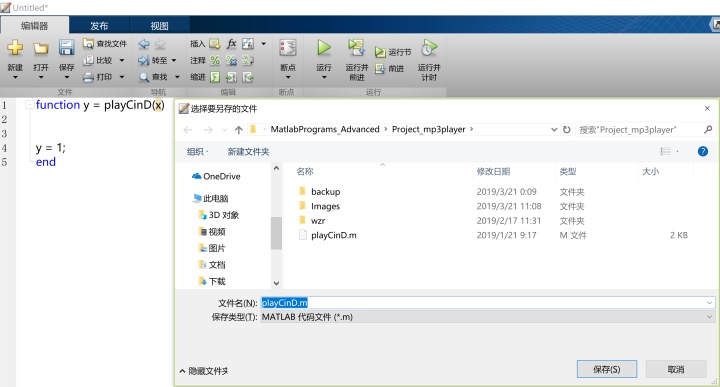Click the fx insert function icon
Image resolution: width=720 pixels, height=387 pixels.
tap(231, 44)
